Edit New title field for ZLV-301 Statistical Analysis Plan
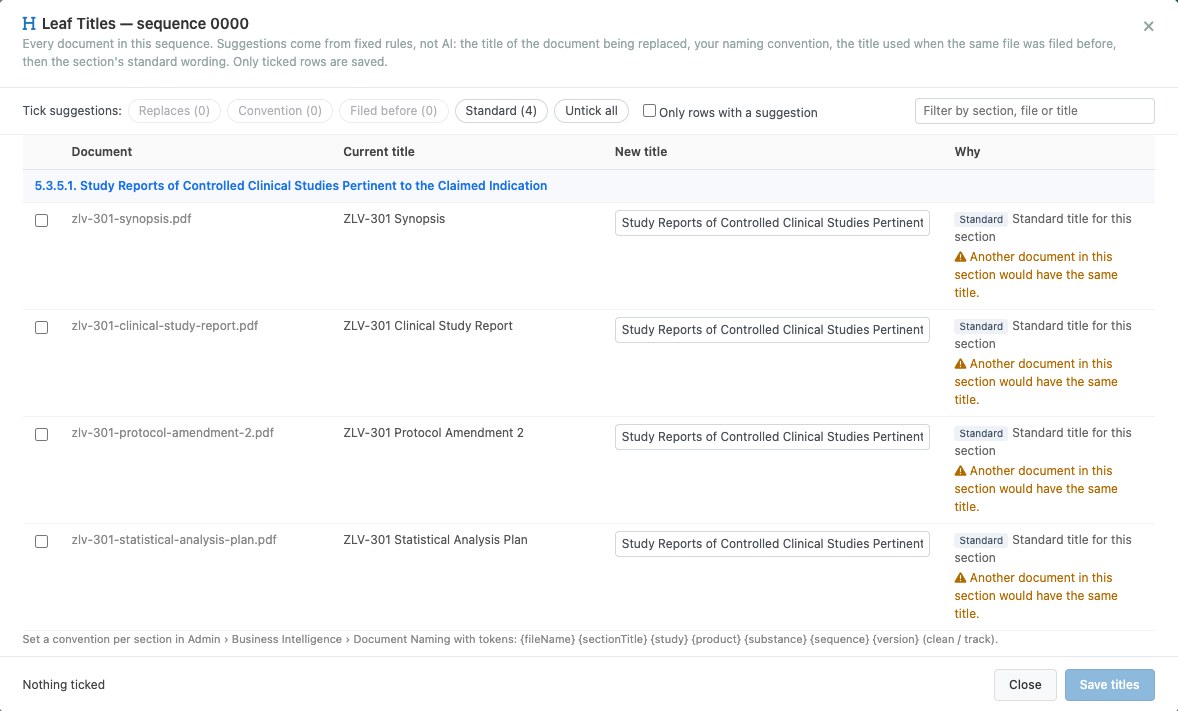The width and height of the screenshot is (1178, 711). [772, 544]
